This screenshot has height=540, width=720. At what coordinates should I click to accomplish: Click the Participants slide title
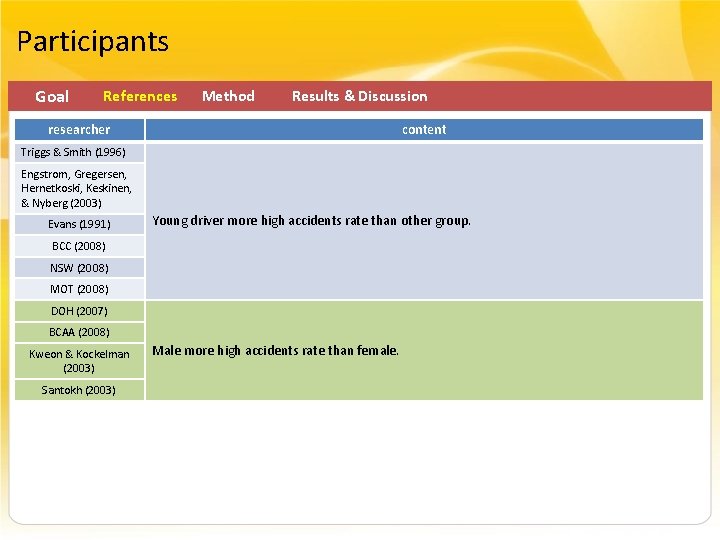(x=93, y=42)
